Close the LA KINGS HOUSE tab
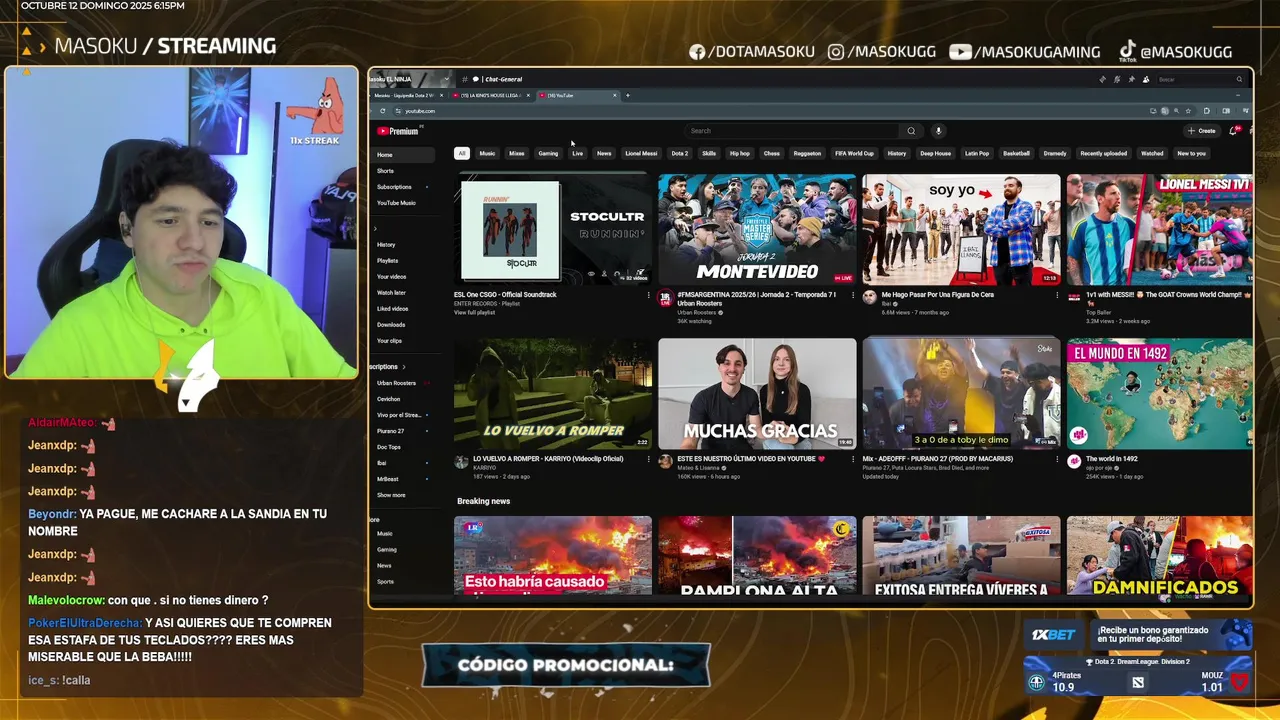 [528, 95]
